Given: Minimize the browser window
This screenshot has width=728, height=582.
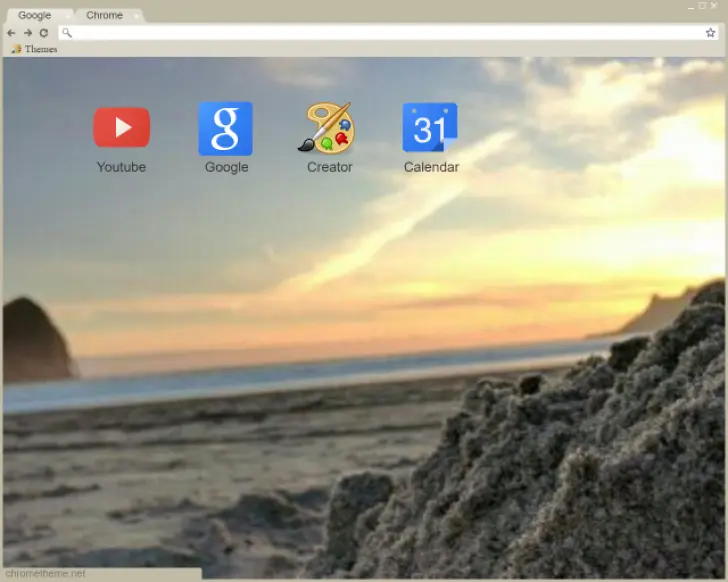Looking at the screenshot, I should click(x=690, y=6).
